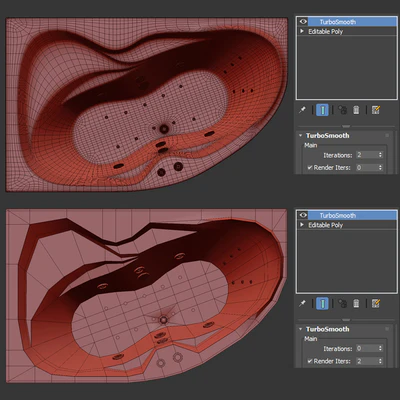Click Iterations spinner arrows beside value 2
Viewport: 400px width, 400px height.
pyautogui.click(x=380, y=155)
